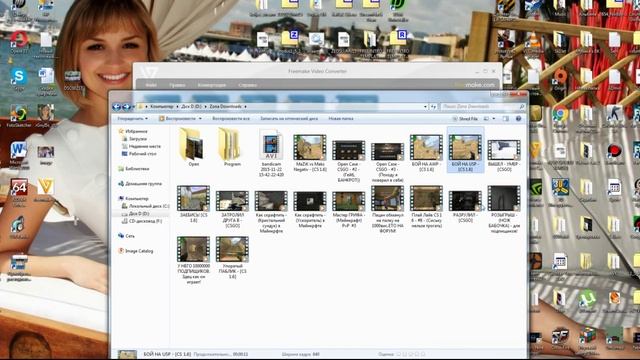The width and height of the screenshot is (640, 360).
Task: Focus the Zona Downloads search field
Action: (x=483, y=107)
